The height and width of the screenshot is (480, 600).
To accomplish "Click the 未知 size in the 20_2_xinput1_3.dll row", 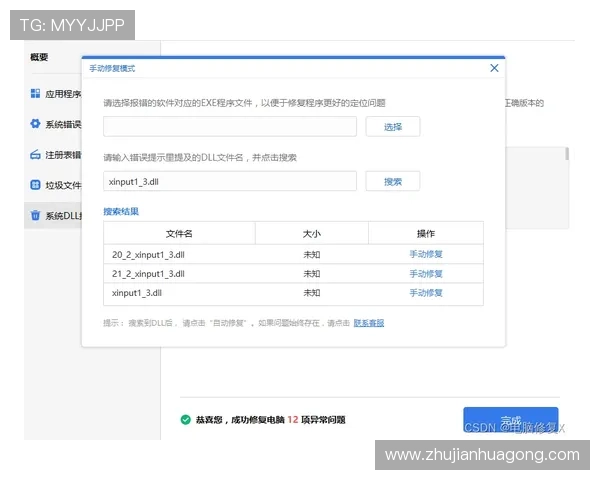I will (x=311, y=255).
